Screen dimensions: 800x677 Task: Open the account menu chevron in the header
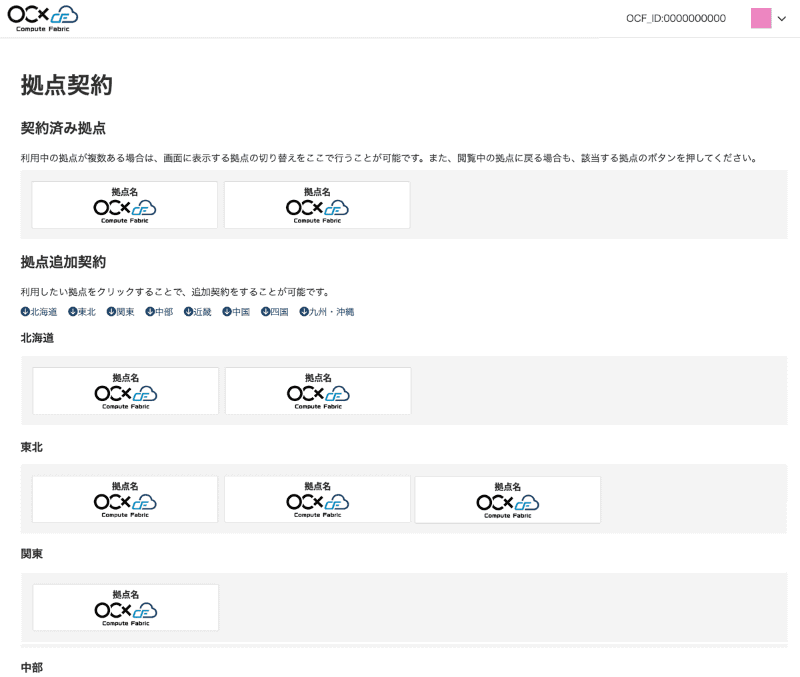pyautogui.click(x=781, y=17)
